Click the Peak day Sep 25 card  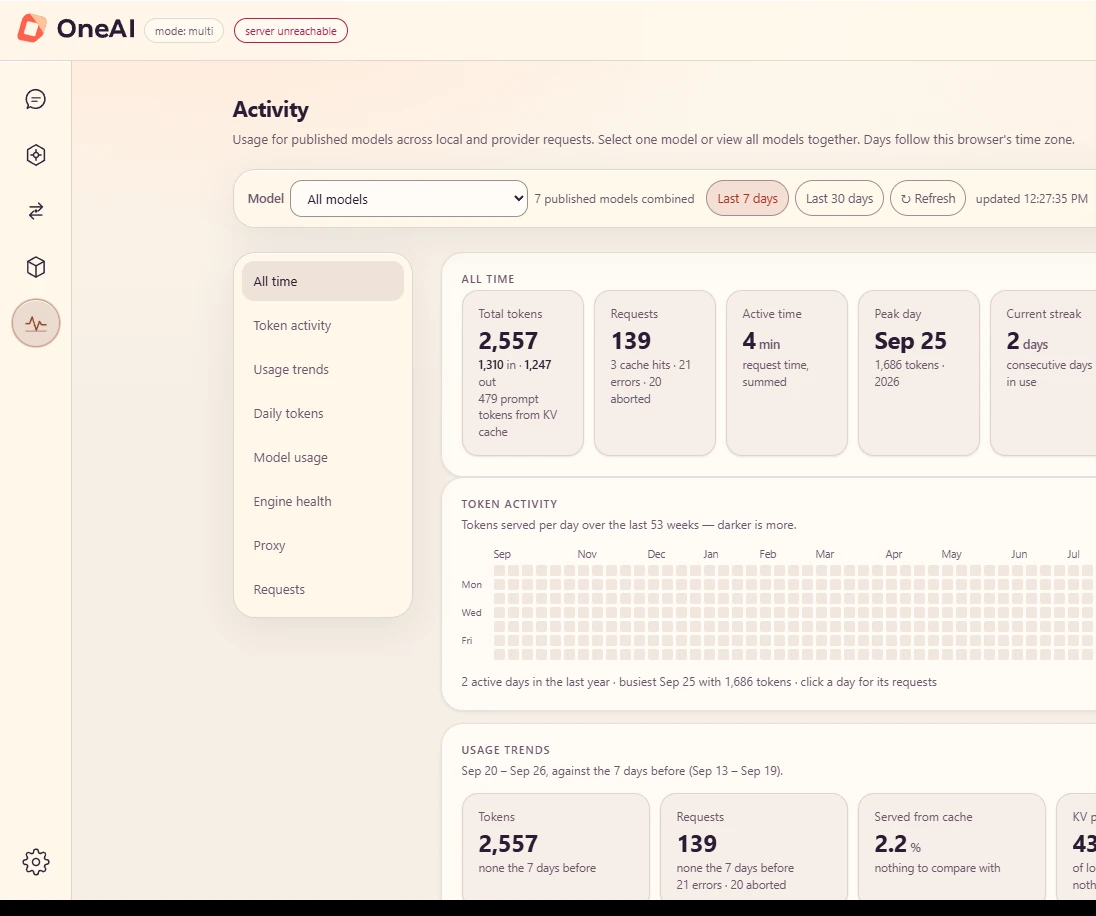[919, 373]
